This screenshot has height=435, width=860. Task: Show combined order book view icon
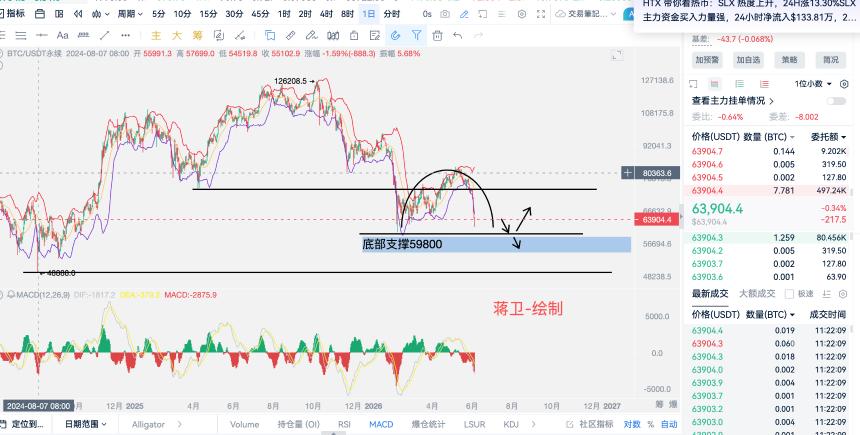click(x=714, y=84)
